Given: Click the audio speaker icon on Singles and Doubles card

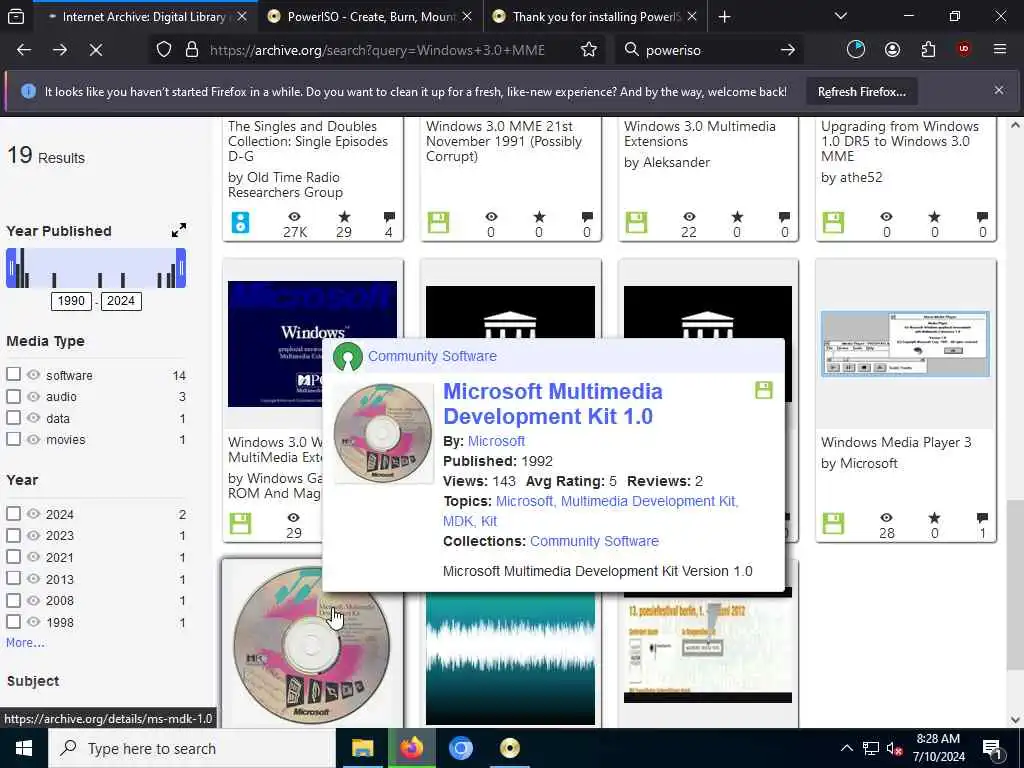Looking at the screenshot, I should [240, 223].
